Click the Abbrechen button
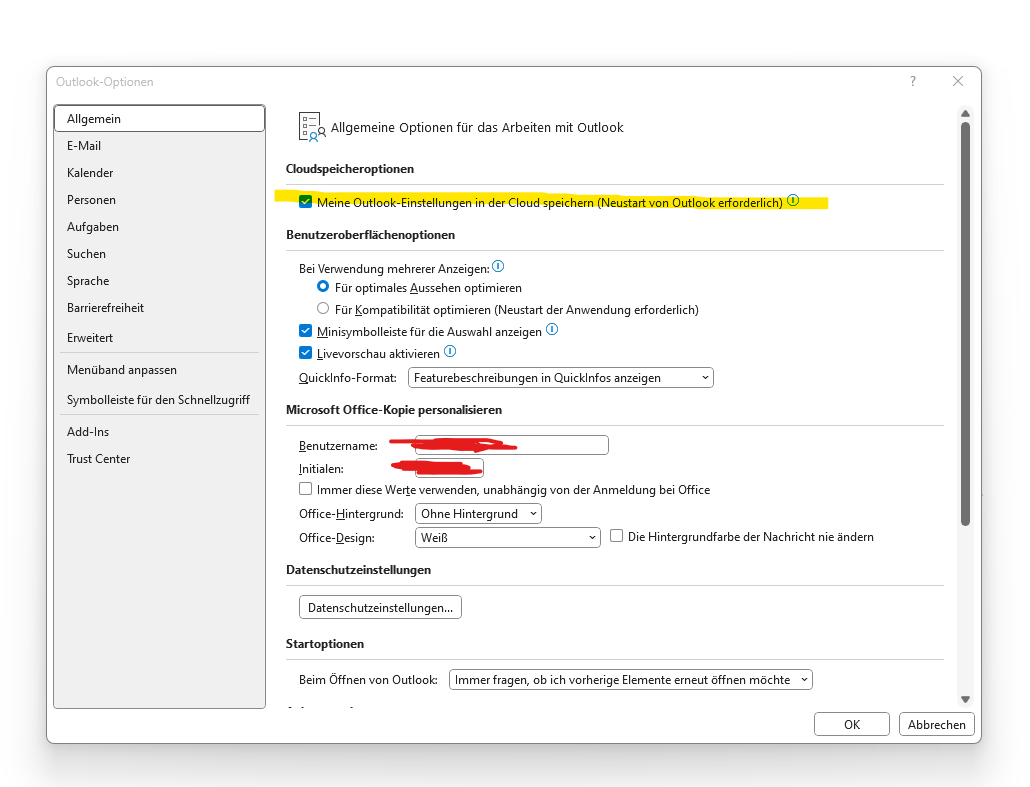Screen dimensions: 1030x787 [x=937, y=725]
